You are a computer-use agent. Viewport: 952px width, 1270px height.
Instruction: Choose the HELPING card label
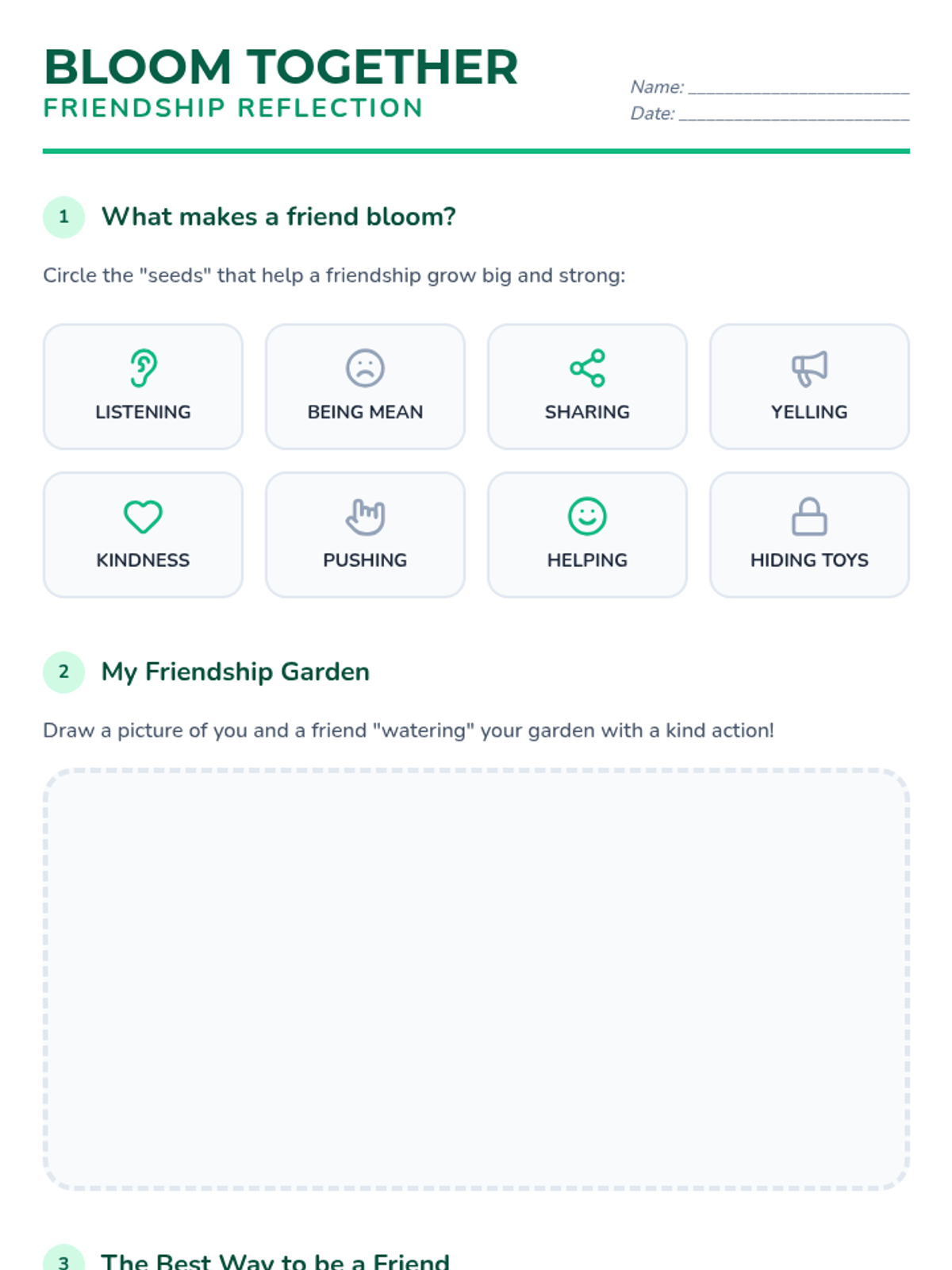point(587,560)
